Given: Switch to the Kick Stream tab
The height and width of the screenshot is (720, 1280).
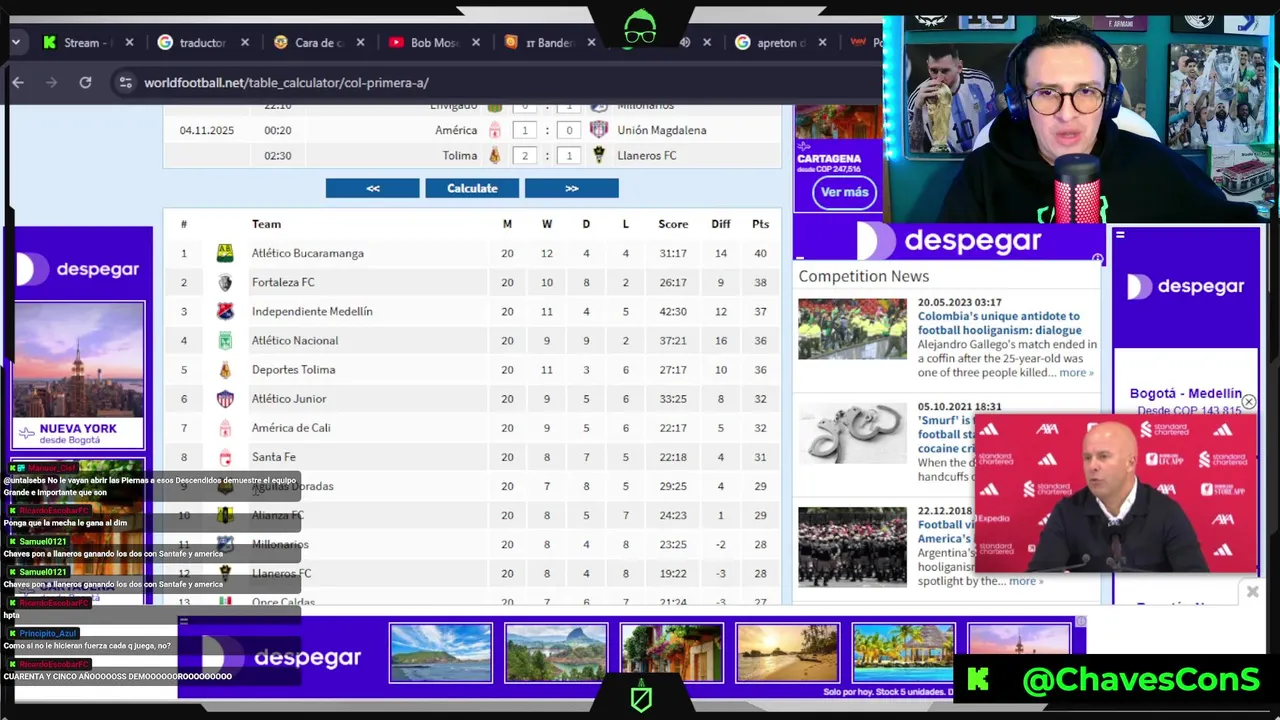Looking at the screenshot, I should 86,43.
